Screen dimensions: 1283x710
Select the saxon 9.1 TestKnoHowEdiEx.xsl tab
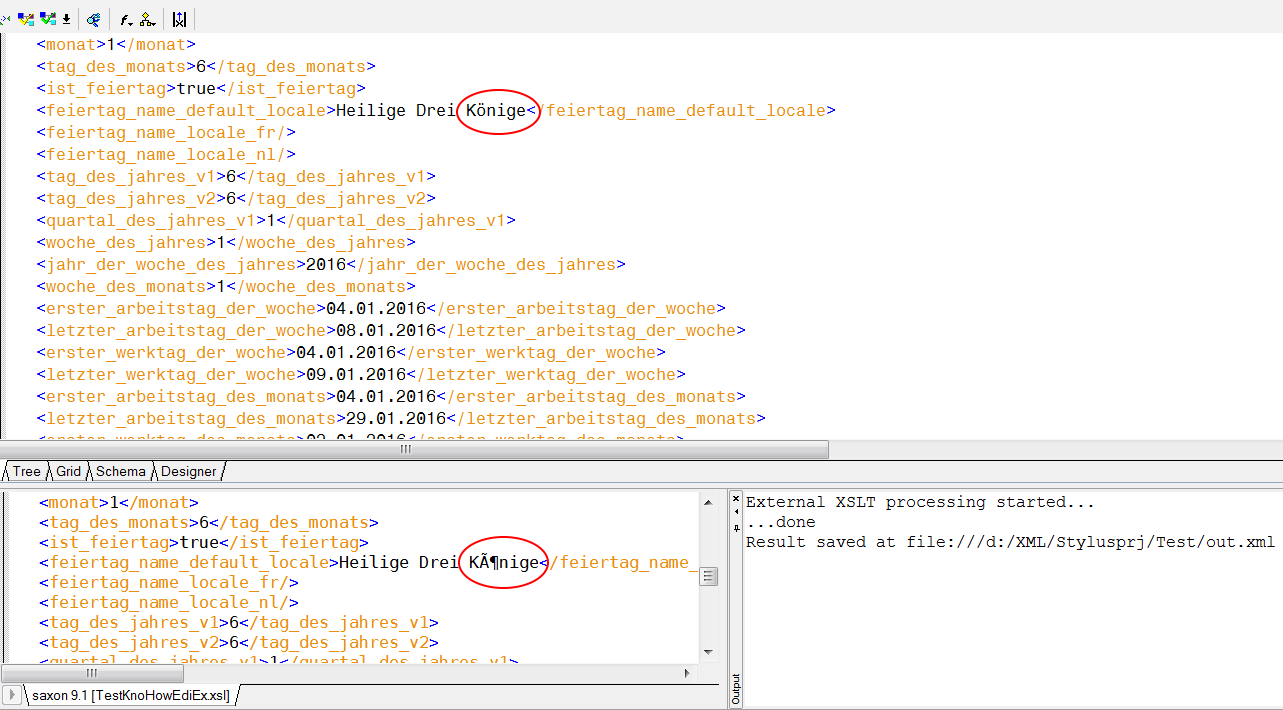130,695
